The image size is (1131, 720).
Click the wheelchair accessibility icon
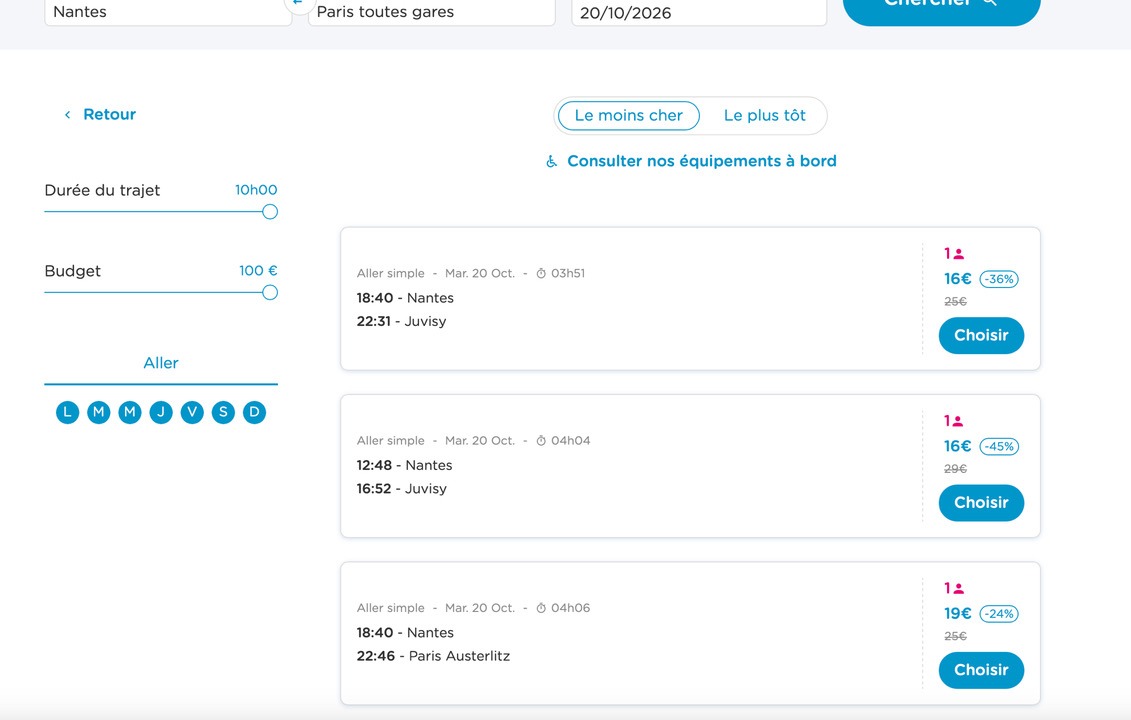pyautogui.click(x=551, y=161)
